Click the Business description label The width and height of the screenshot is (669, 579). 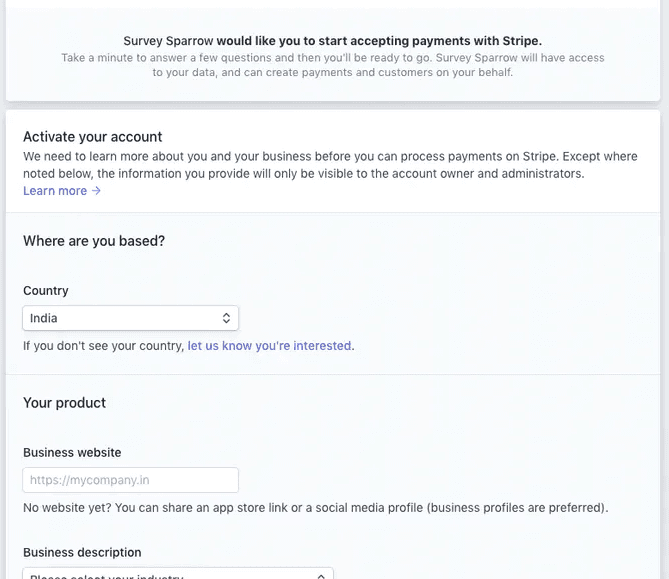pos(82,552)
